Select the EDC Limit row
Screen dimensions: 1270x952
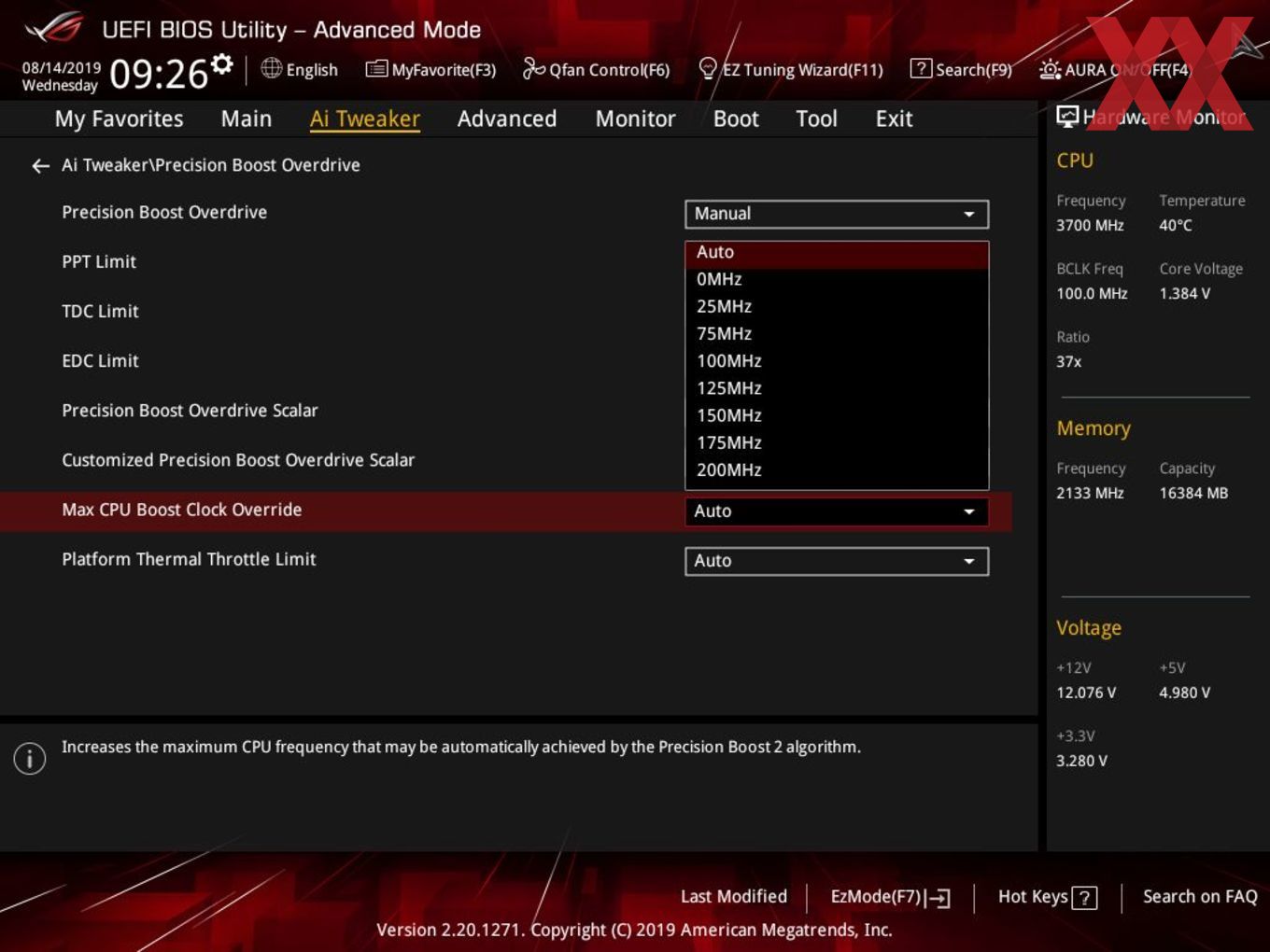(100, 361)
